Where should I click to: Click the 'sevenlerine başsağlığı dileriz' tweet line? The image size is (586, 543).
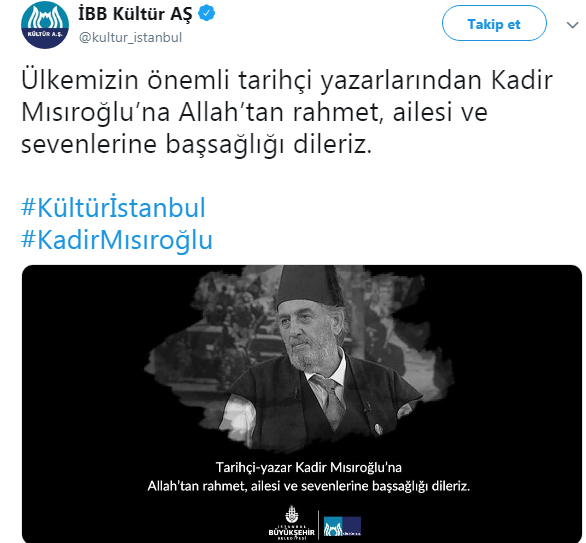[x=197, y=144]
